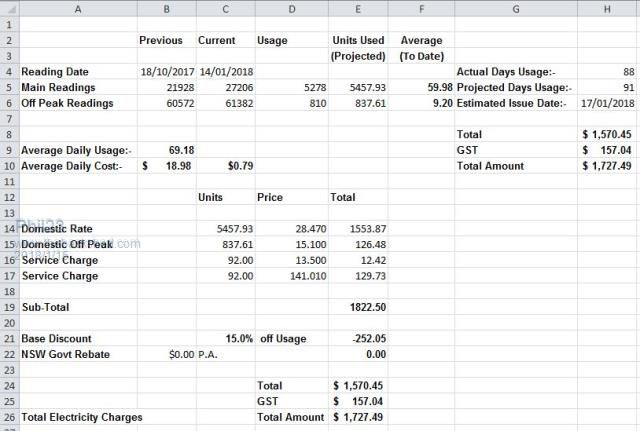Click the Off Peak current reading 61382
The width and height of the screenshot is (640, 431).
click(225, 103)
